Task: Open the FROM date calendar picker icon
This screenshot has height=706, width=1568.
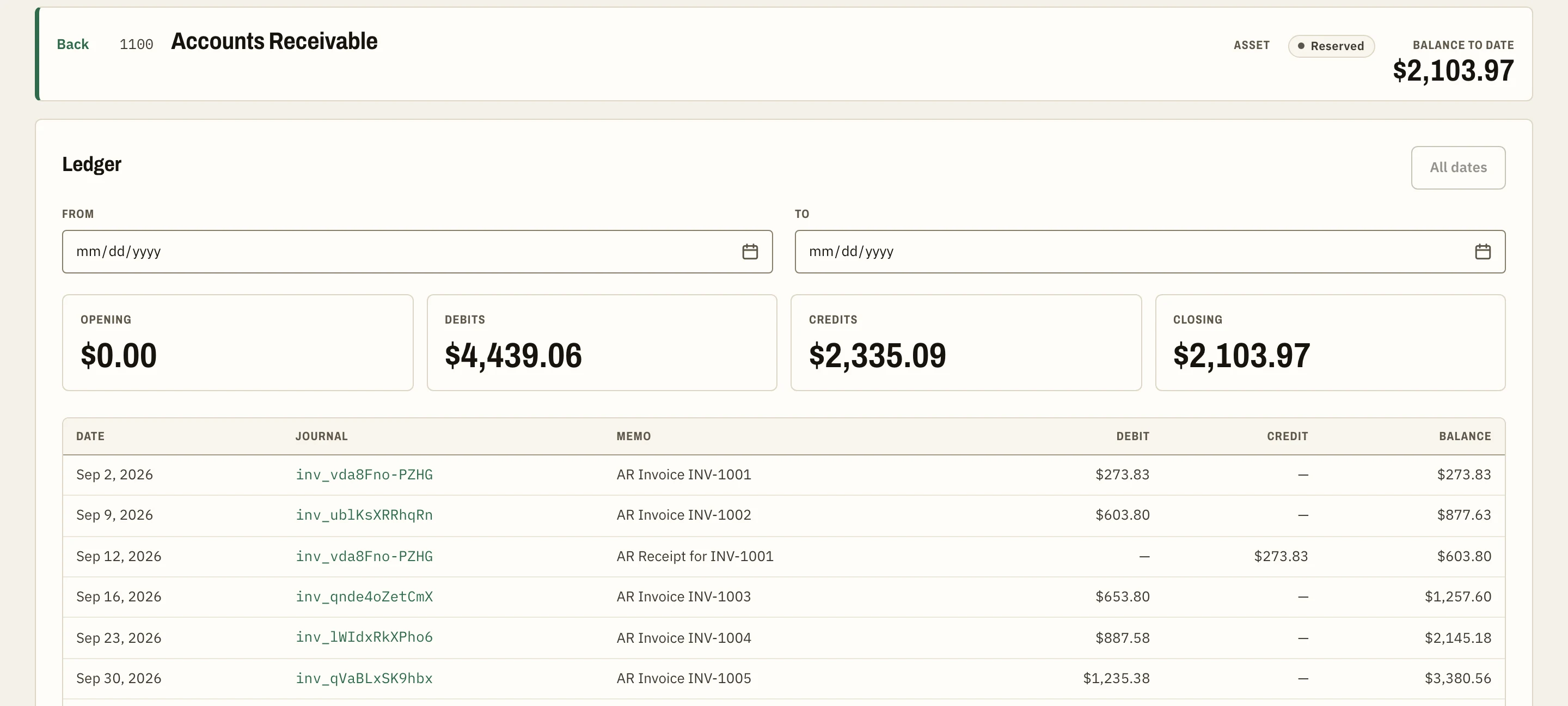Action: [750, 252]
